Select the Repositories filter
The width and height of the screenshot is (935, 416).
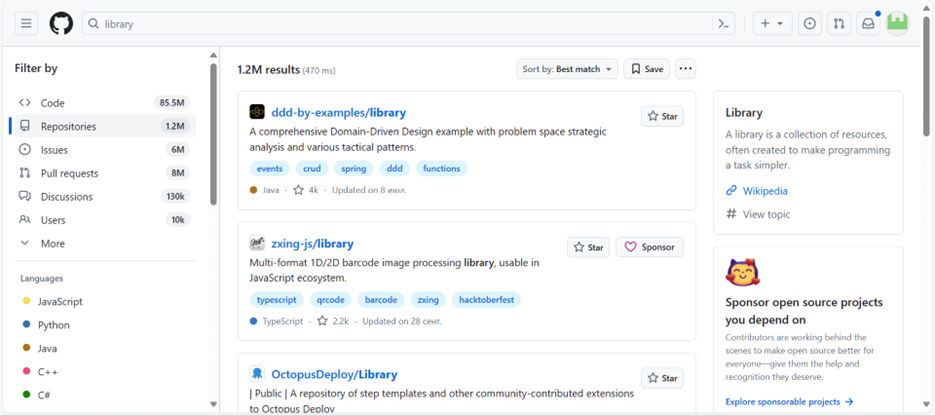(105, 126)
